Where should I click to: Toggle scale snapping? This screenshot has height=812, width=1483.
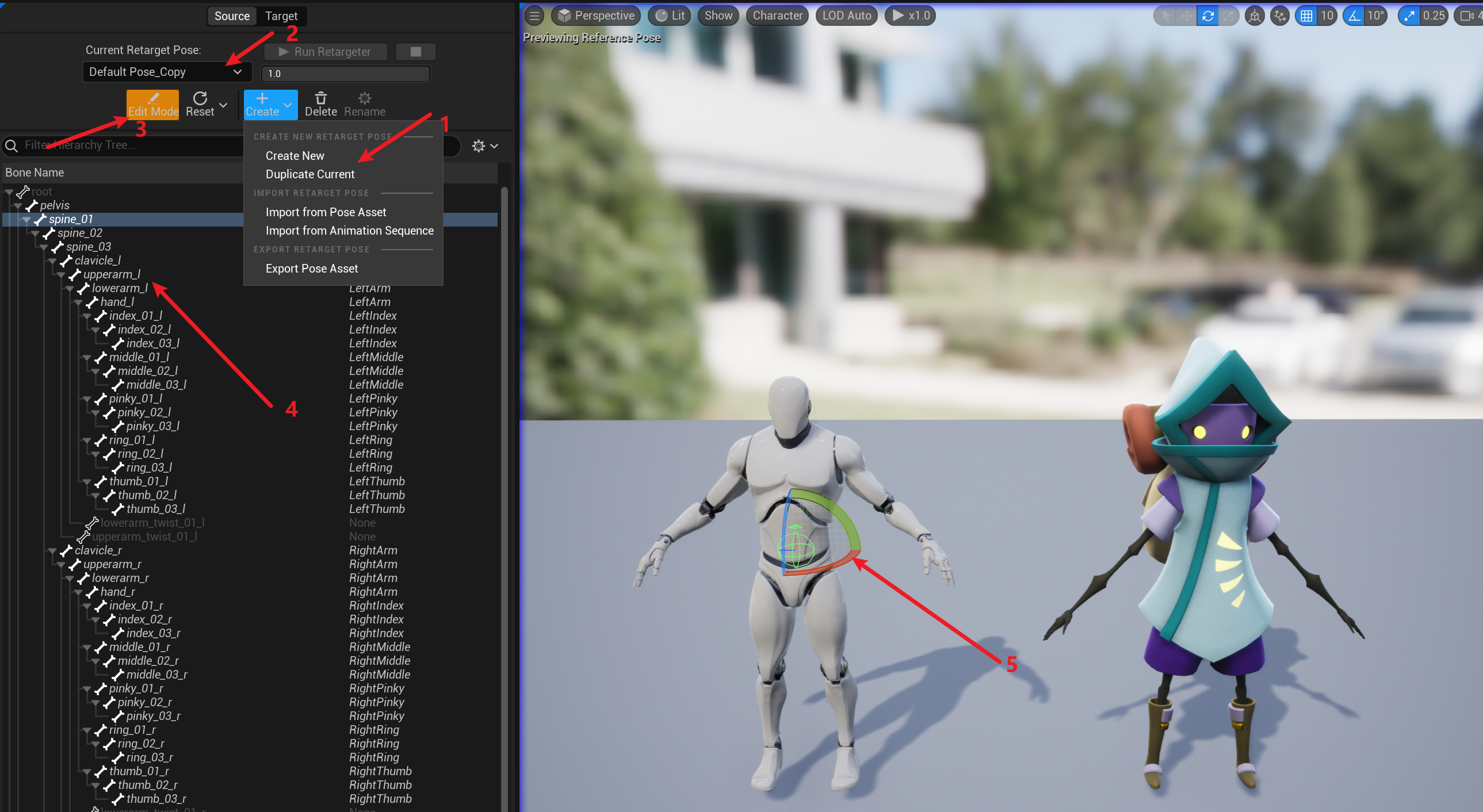[1409, 16]
